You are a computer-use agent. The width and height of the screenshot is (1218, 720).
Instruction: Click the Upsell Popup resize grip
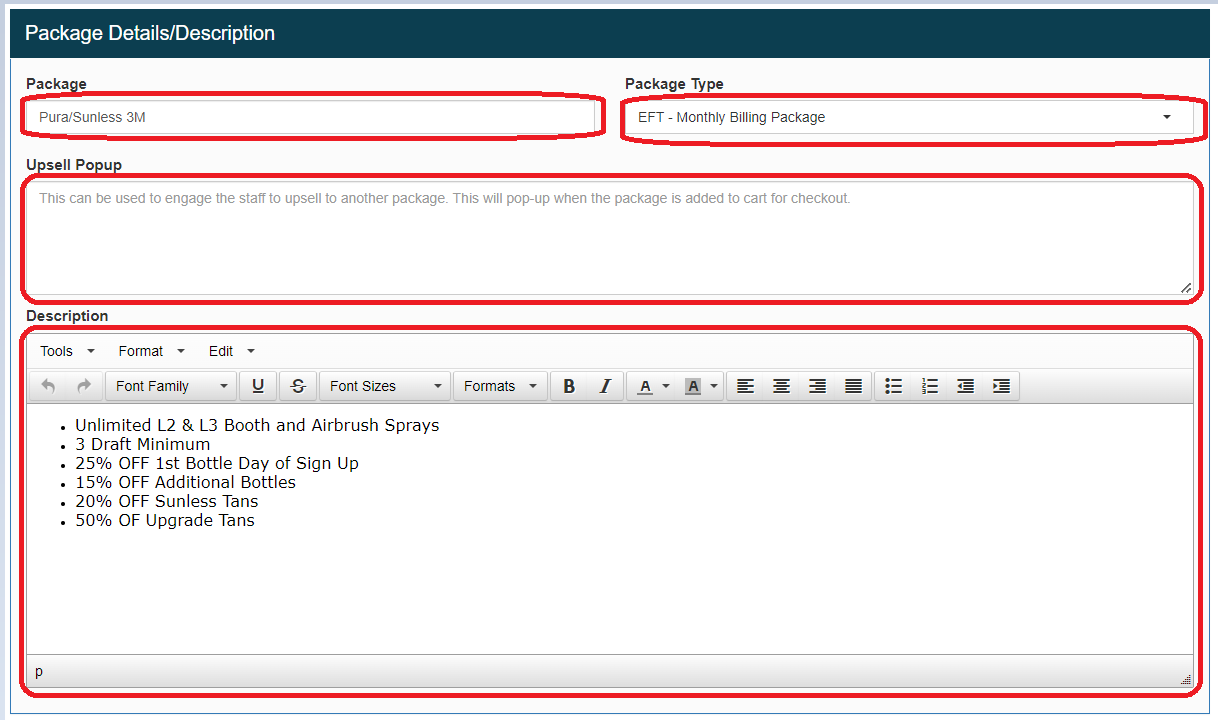[1186, 288]
